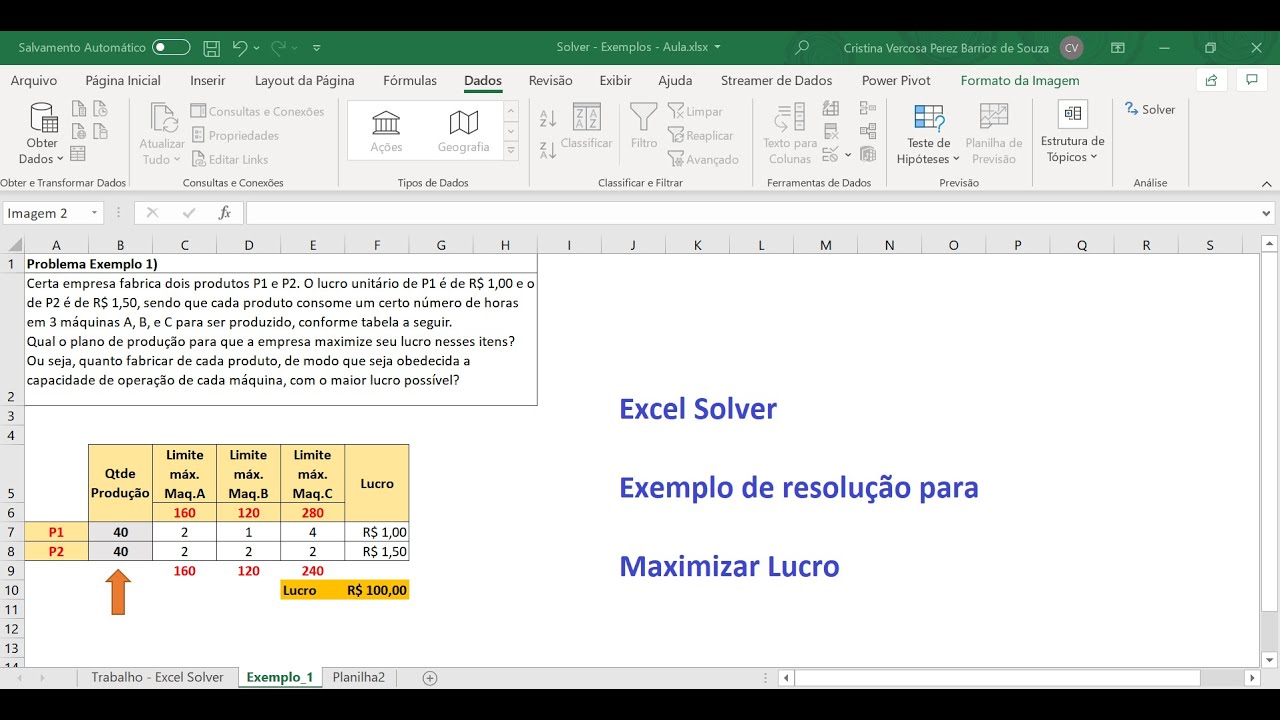Select column F header
1280x720 pixels.
click(377, 245)
